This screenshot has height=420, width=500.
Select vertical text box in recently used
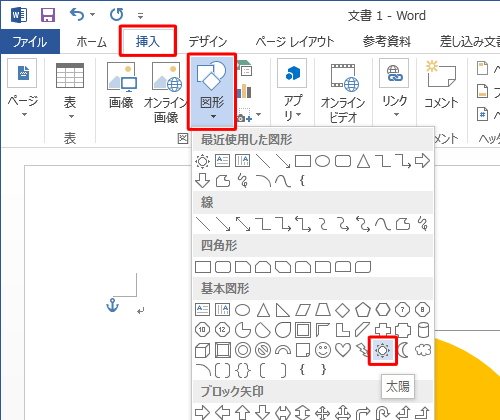(242, 161)
